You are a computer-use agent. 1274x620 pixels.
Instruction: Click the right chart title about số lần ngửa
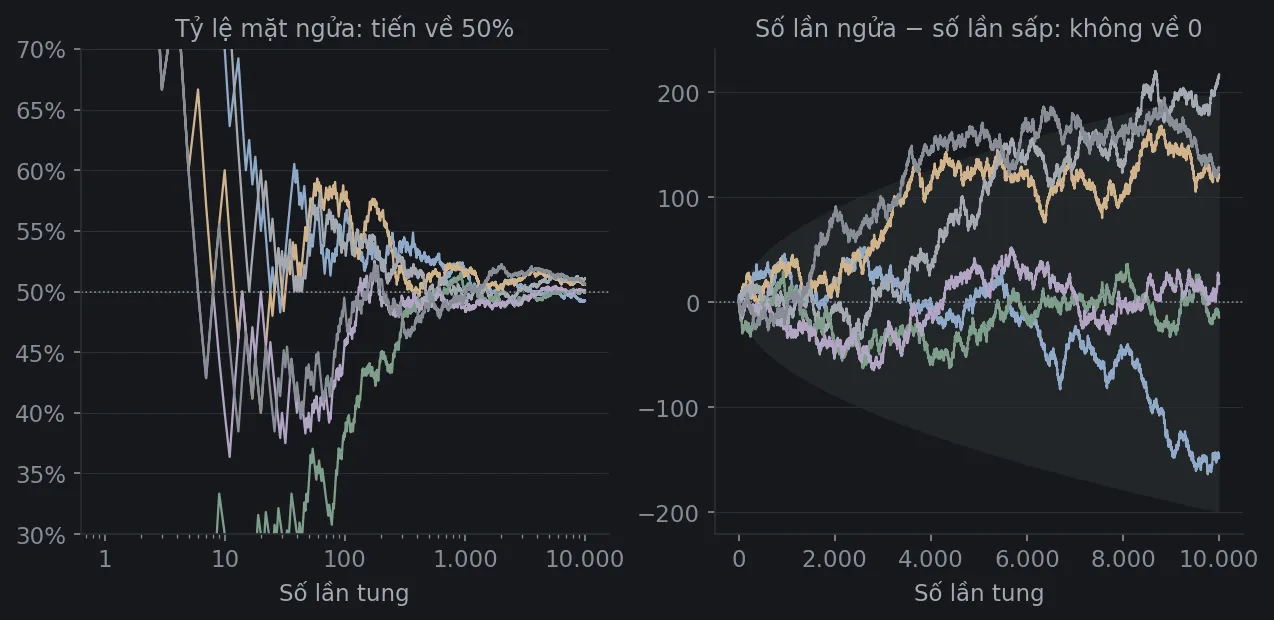[978, 29]
